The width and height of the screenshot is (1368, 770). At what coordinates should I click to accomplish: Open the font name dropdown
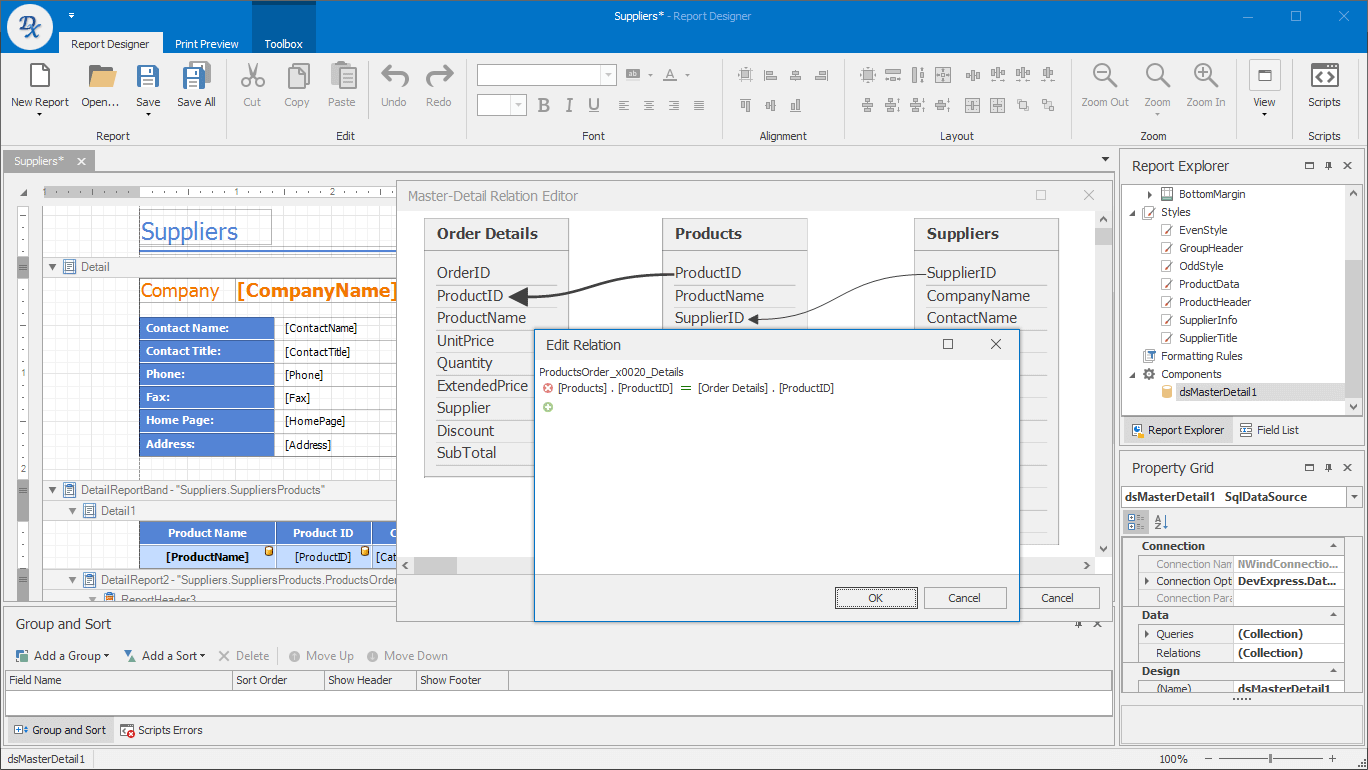pos(608,75)
